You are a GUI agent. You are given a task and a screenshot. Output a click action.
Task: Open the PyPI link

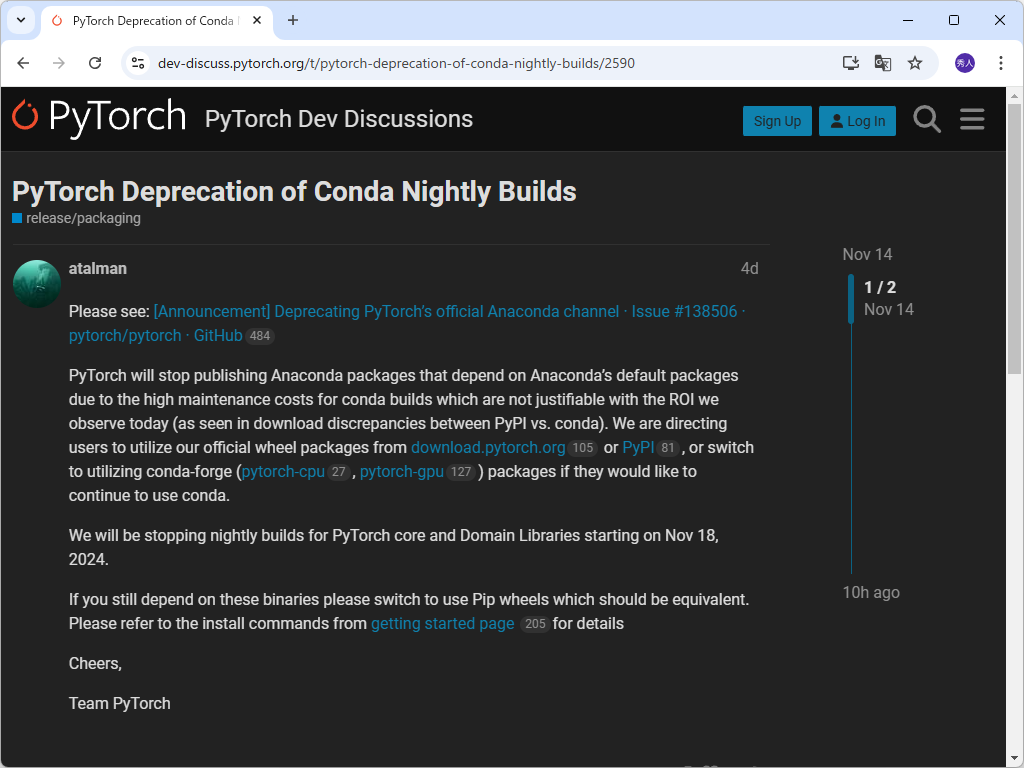tap(638, 447)
